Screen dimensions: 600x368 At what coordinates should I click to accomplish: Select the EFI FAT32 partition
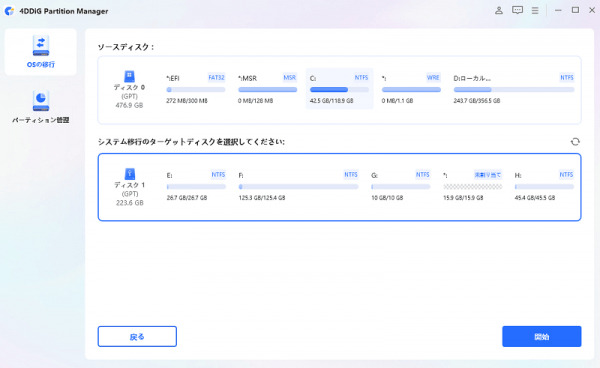pyautogui.click(x=196, y=89)
